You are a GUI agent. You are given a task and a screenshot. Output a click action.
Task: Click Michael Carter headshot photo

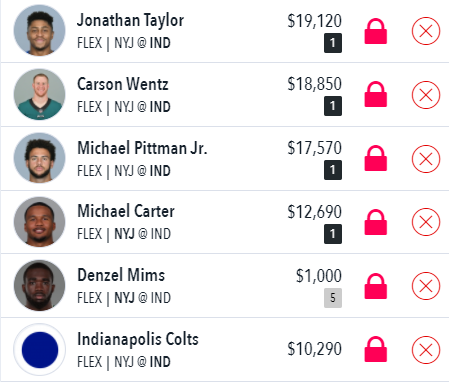click(x=39, y=222)
